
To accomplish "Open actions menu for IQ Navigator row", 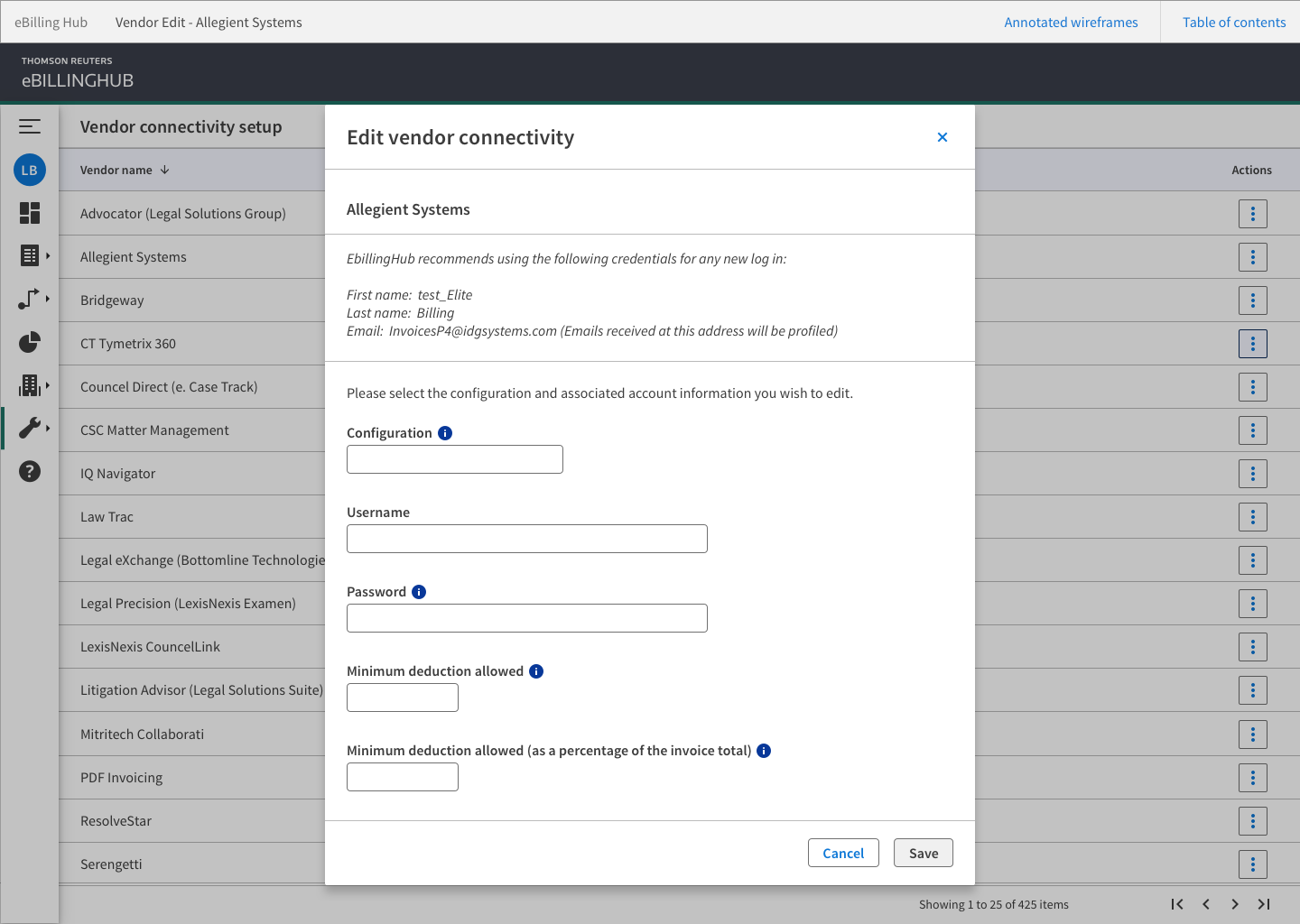I will (x=1253, y=474).
